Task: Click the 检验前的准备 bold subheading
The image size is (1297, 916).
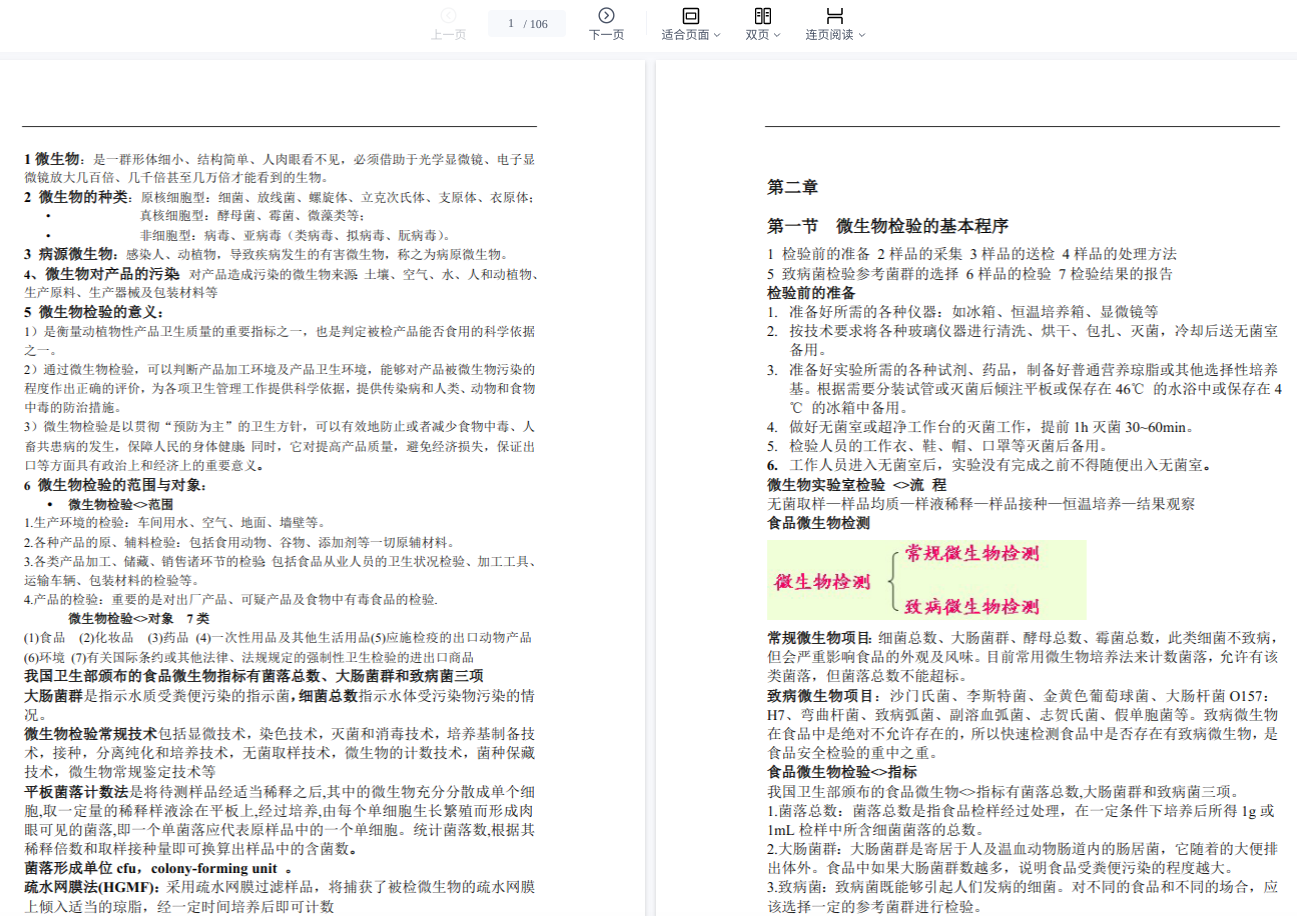Action: (811, 293)
